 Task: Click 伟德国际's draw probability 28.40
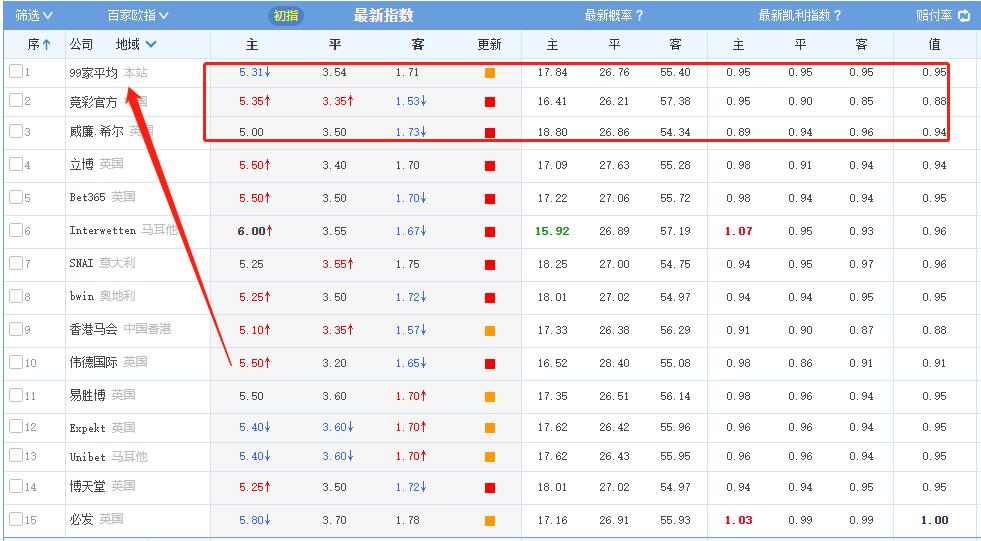(614, 363)
